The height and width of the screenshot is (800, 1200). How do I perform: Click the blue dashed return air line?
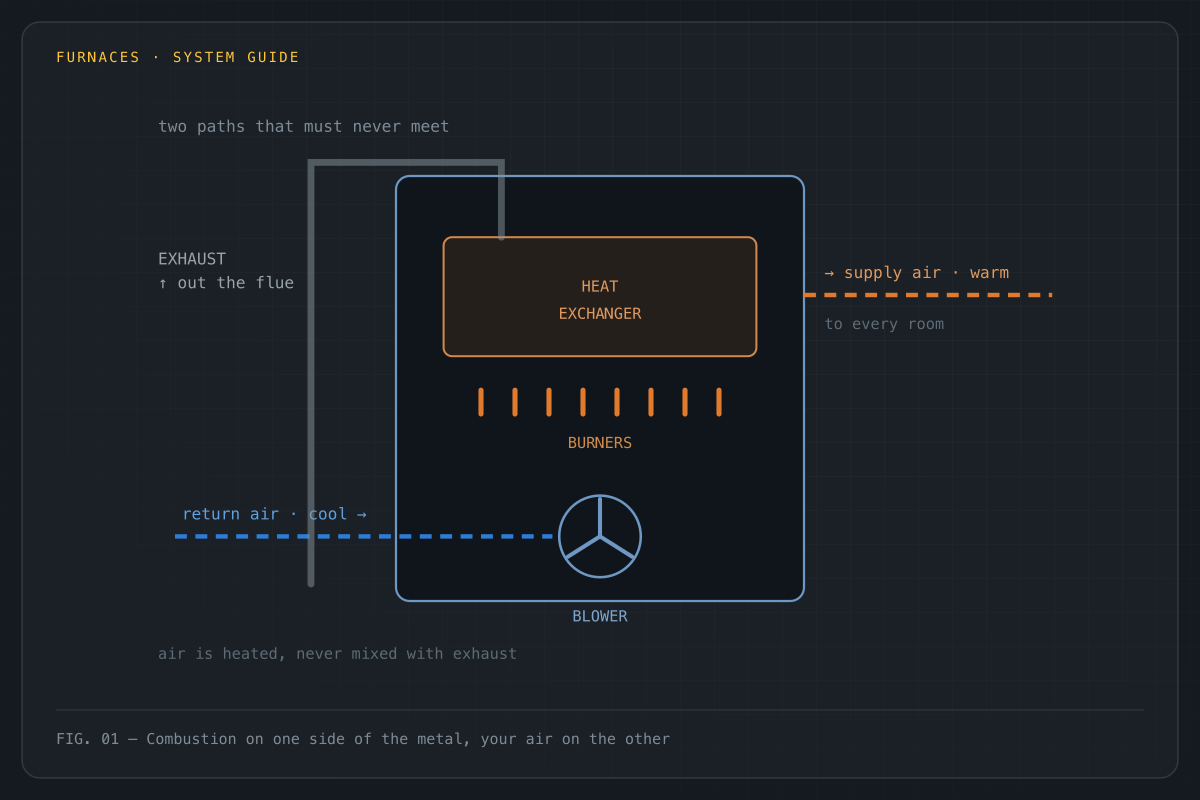point(364,536)
